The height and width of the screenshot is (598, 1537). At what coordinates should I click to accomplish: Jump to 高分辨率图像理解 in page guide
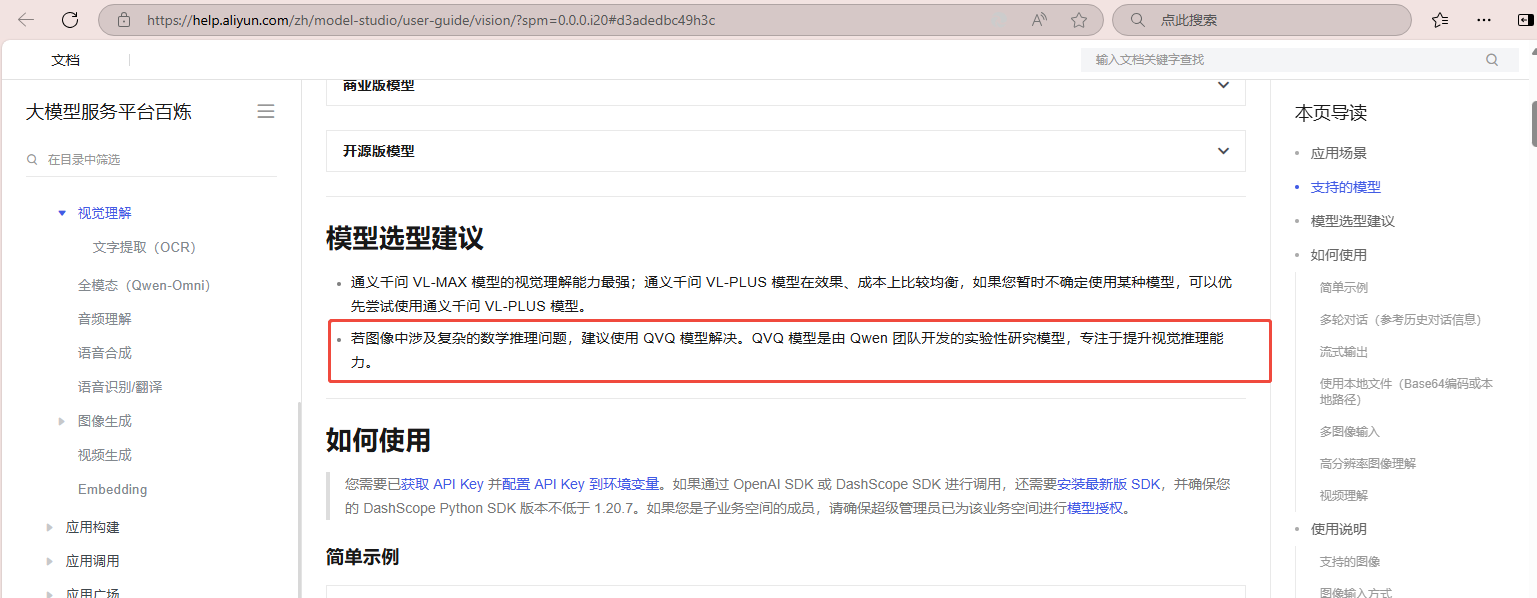(1368, 463)
